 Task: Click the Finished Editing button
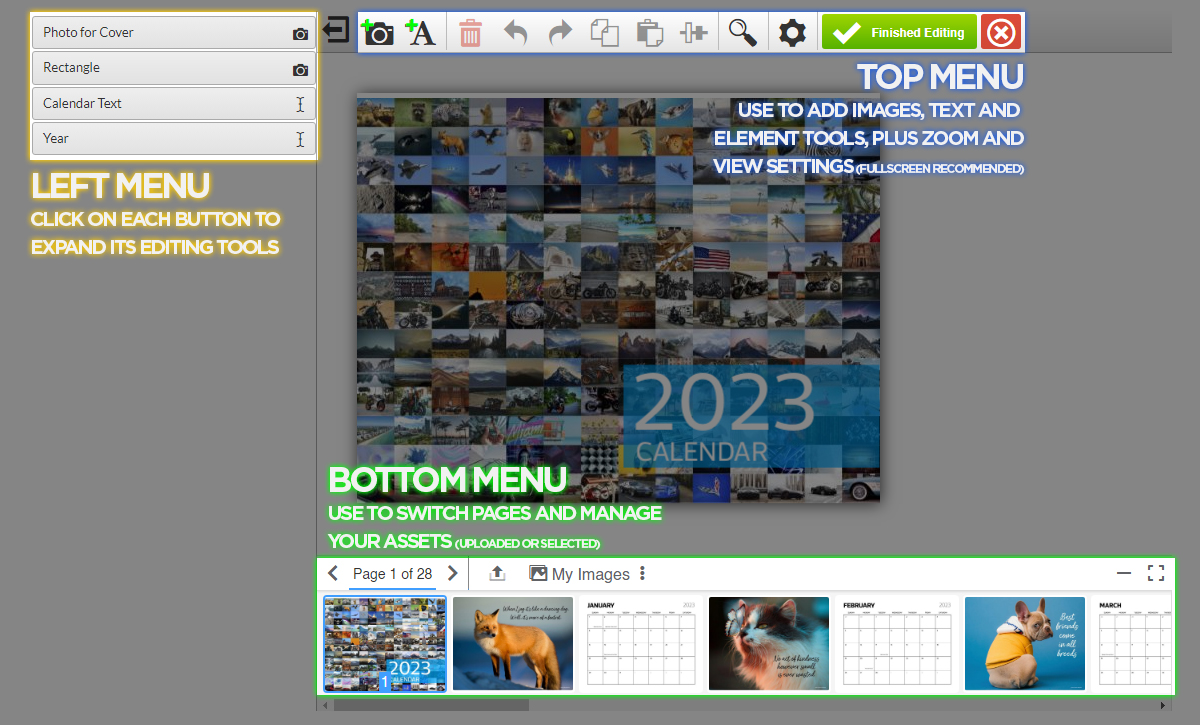[899, 33]
